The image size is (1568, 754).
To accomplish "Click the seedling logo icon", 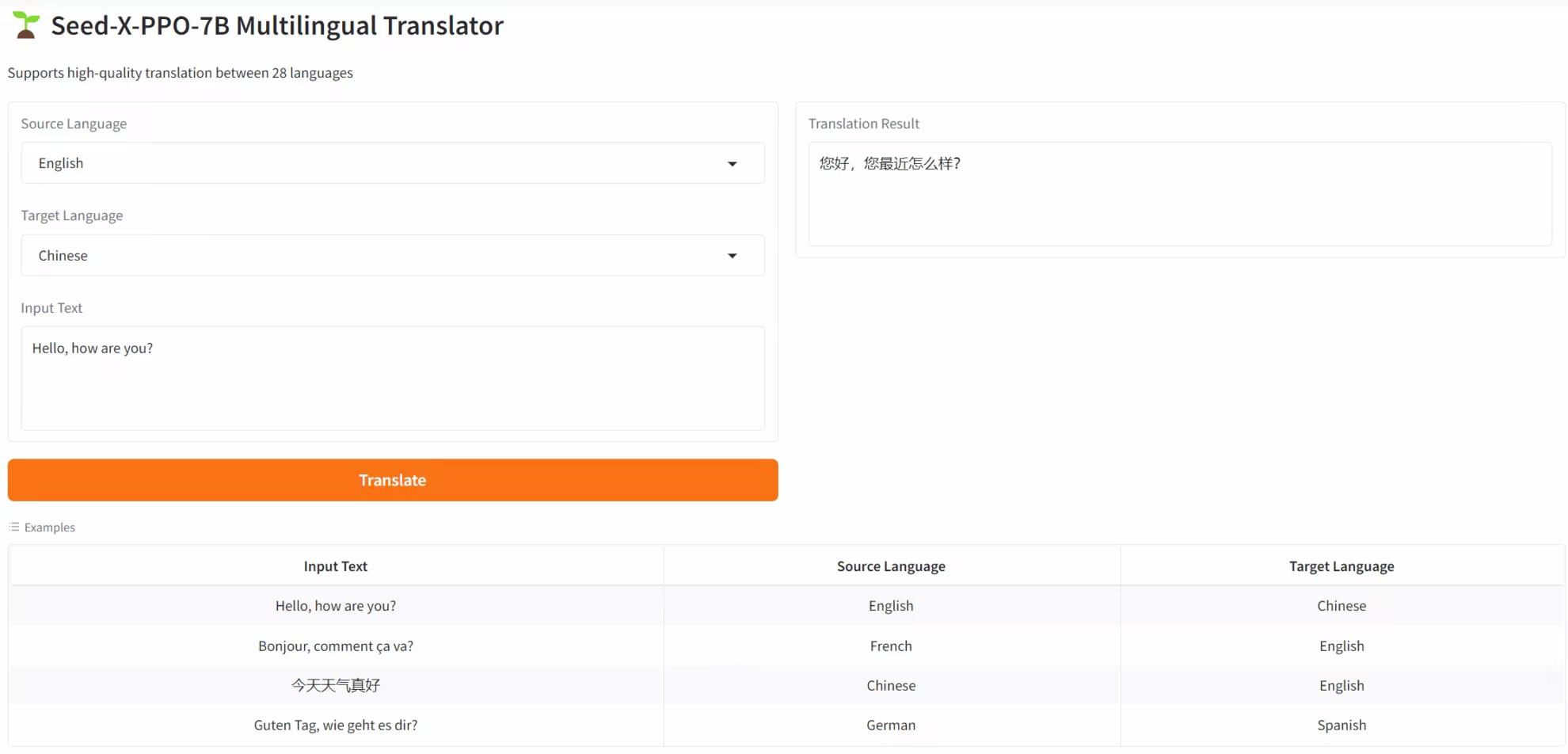I will click(x=26, y=25).
